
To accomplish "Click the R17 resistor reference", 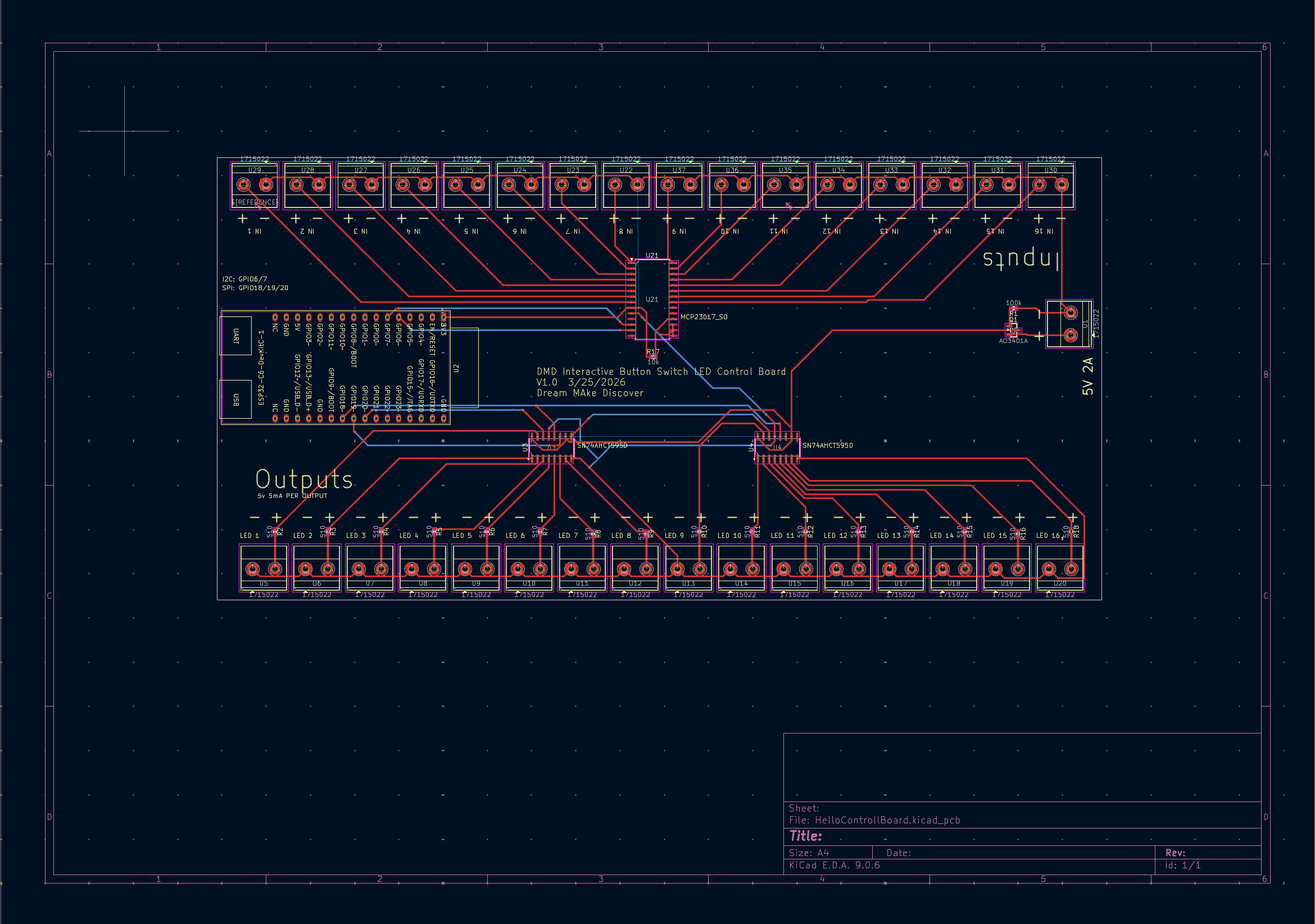I will pyautogui.click(x=653, y=352).
